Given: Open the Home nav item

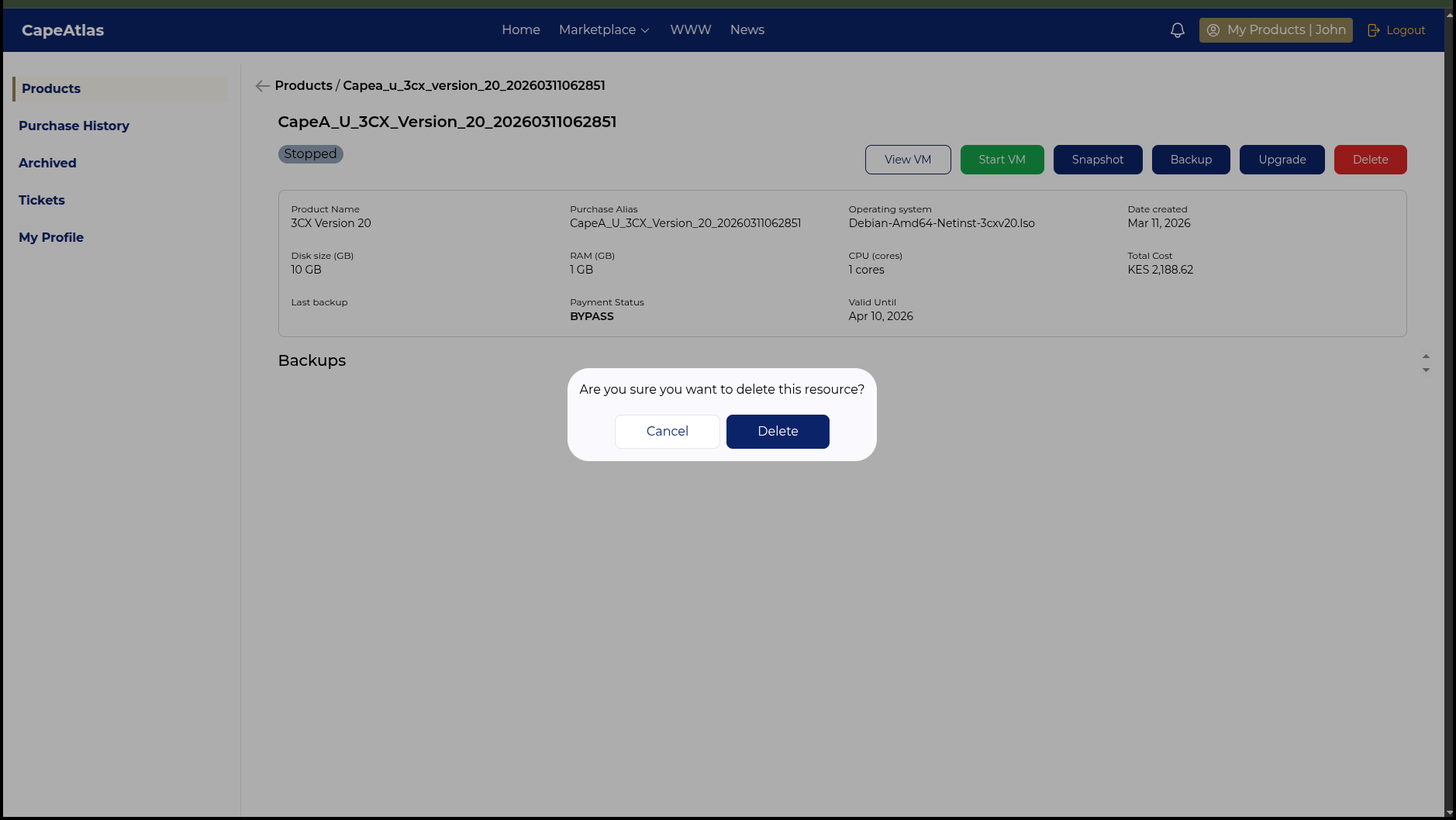Looking at the screenshot, I should (x=521, y=29).
